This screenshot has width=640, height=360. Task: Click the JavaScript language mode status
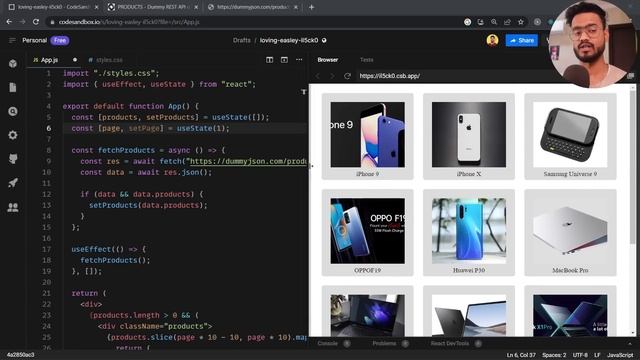(620, 355)
